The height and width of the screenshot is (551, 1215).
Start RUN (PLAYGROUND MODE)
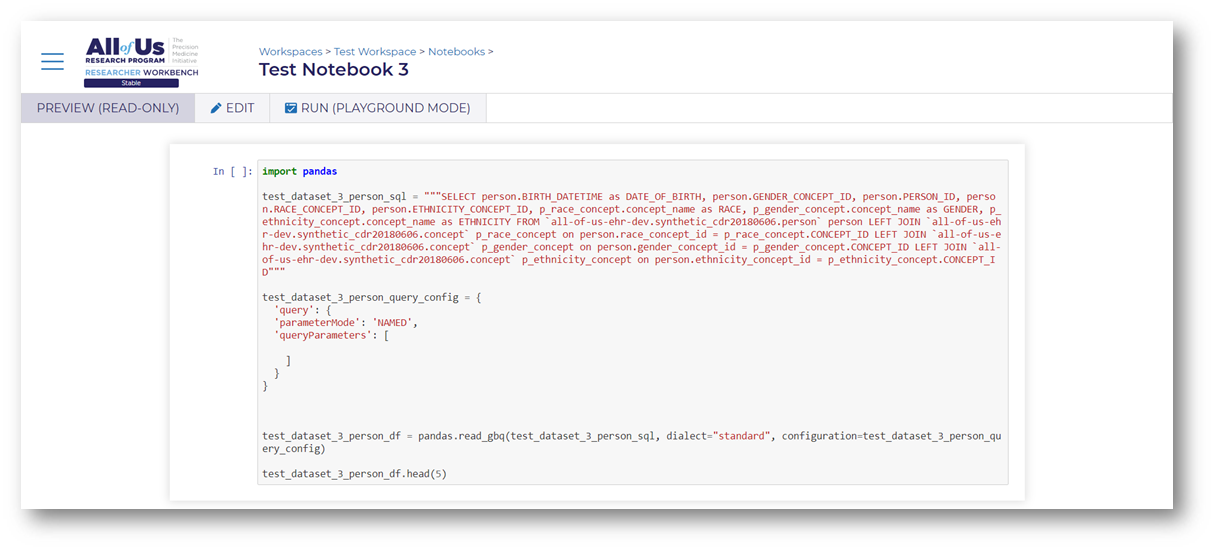tap(378, 108)
